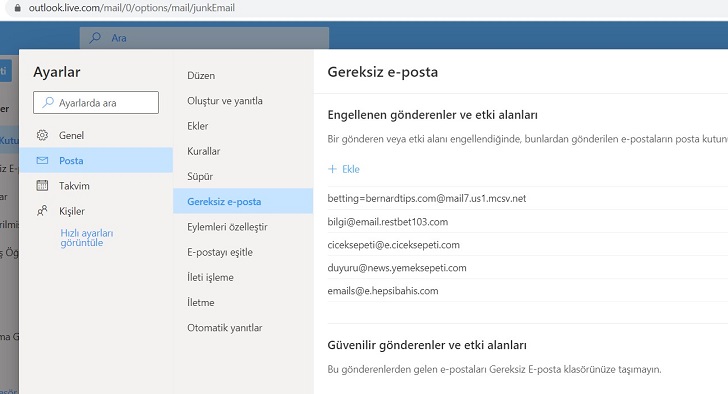The width and height of the screenshot is (728, 394).
Task: Open the Kişiler settings category
Action: pos(96,211)
